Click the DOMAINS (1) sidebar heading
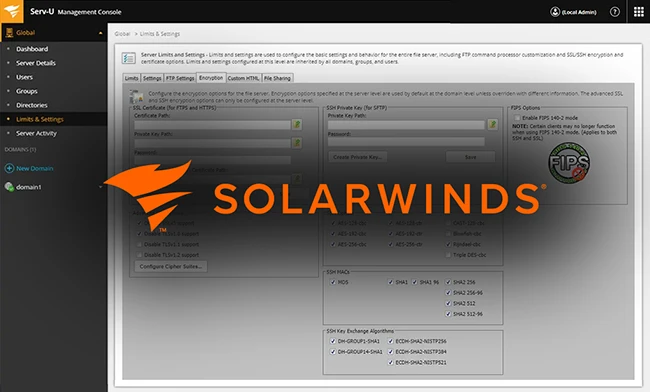 20,150
